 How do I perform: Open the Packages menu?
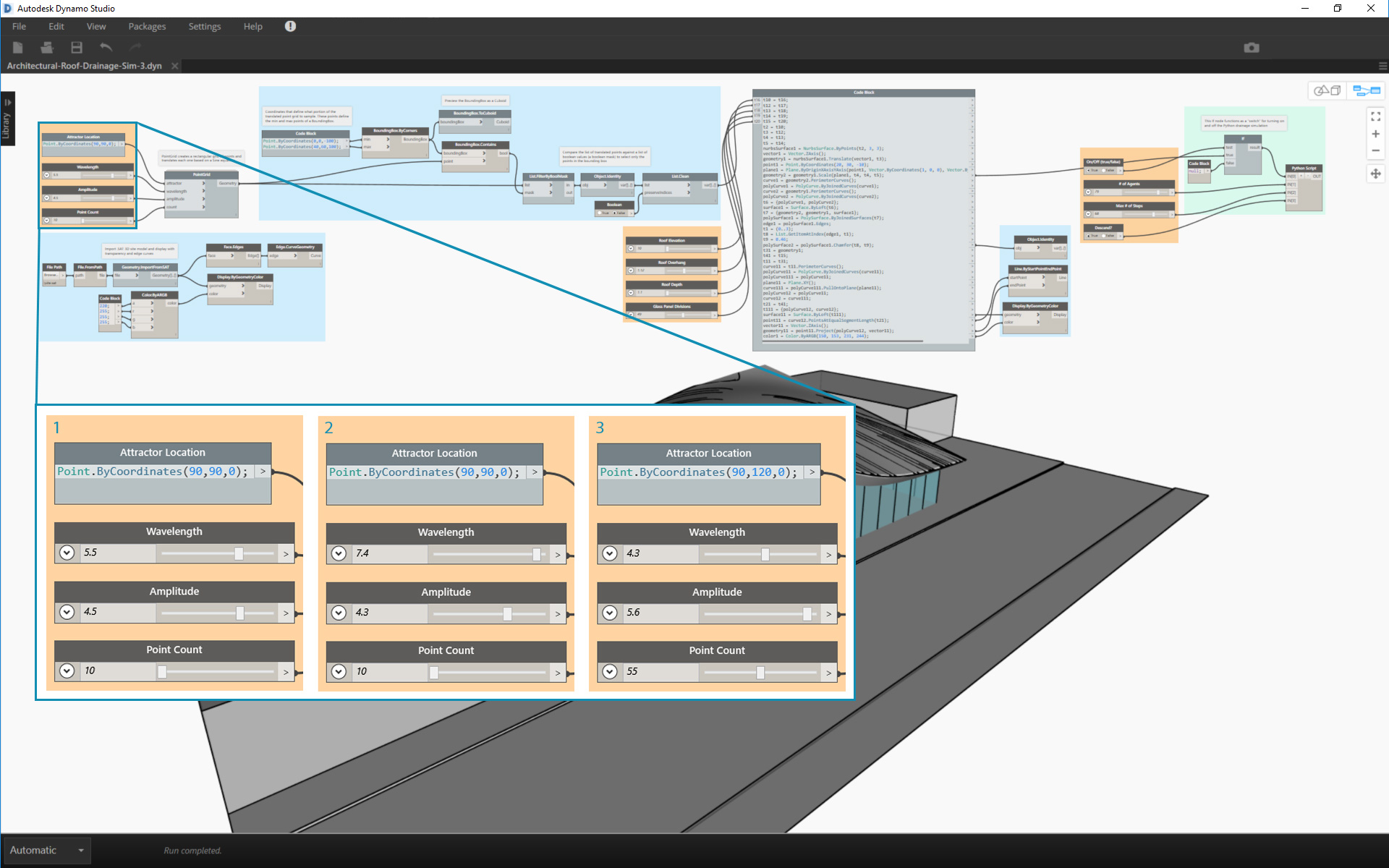click(x=147, y=26)
